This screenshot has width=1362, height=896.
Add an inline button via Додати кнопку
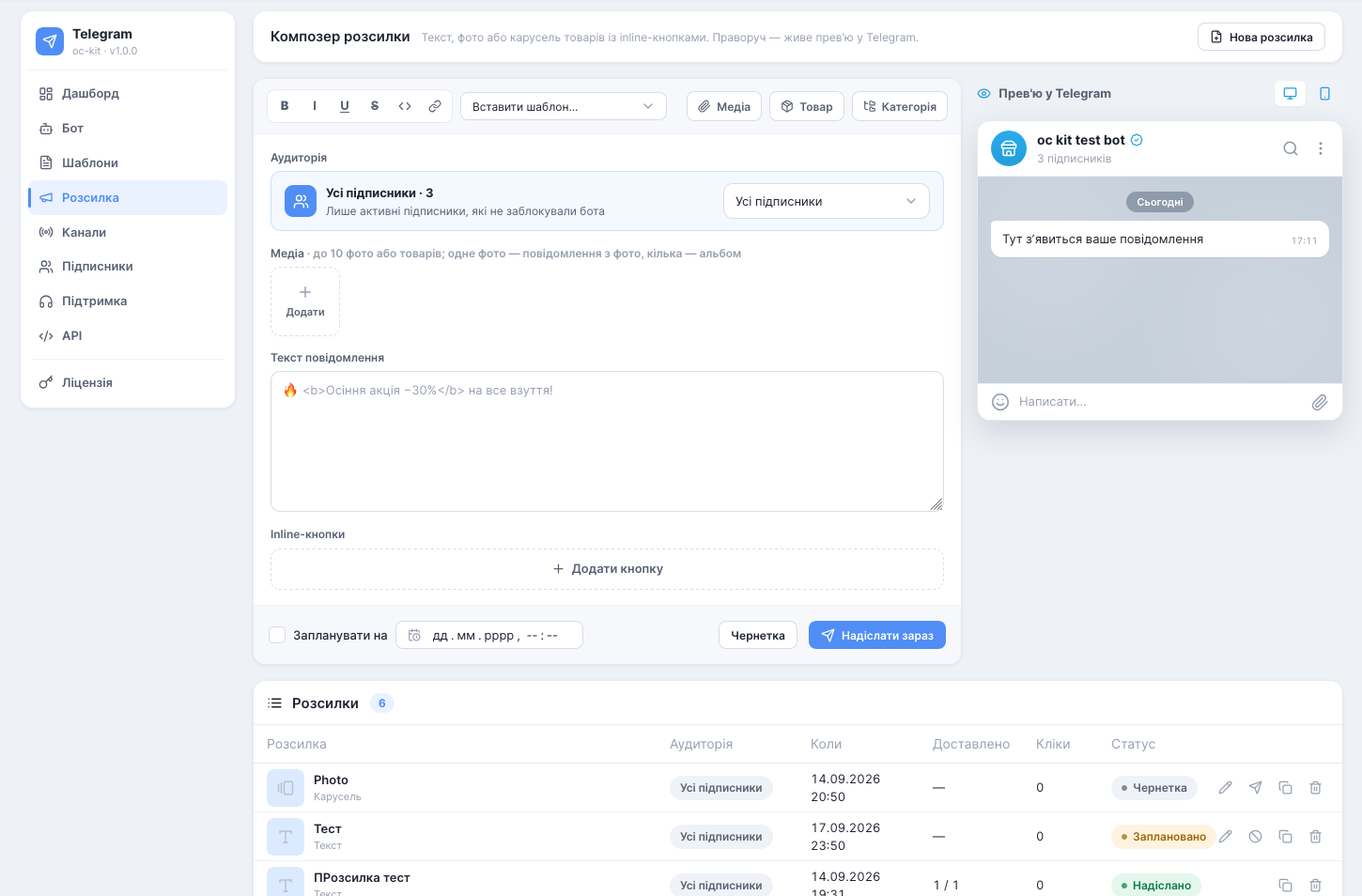pyautogui.click(x=607, y=569)
